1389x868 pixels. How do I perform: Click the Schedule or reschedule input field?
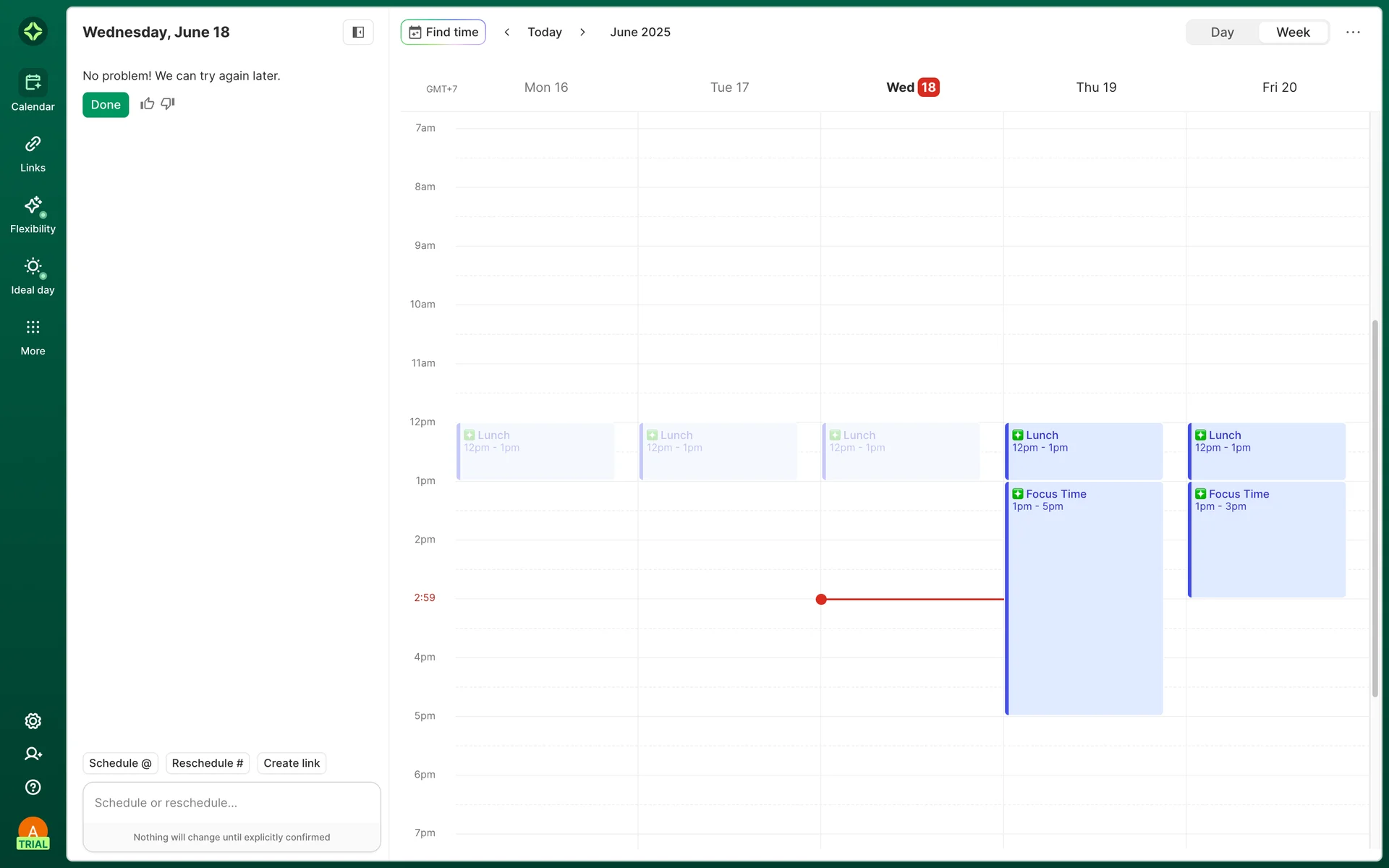(231, 803)
